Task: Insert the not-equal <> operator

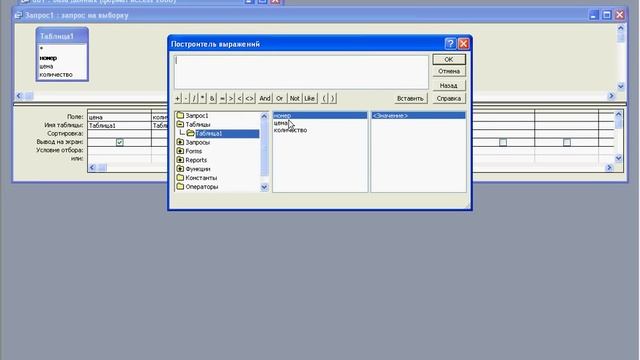Action: point(249,98)
